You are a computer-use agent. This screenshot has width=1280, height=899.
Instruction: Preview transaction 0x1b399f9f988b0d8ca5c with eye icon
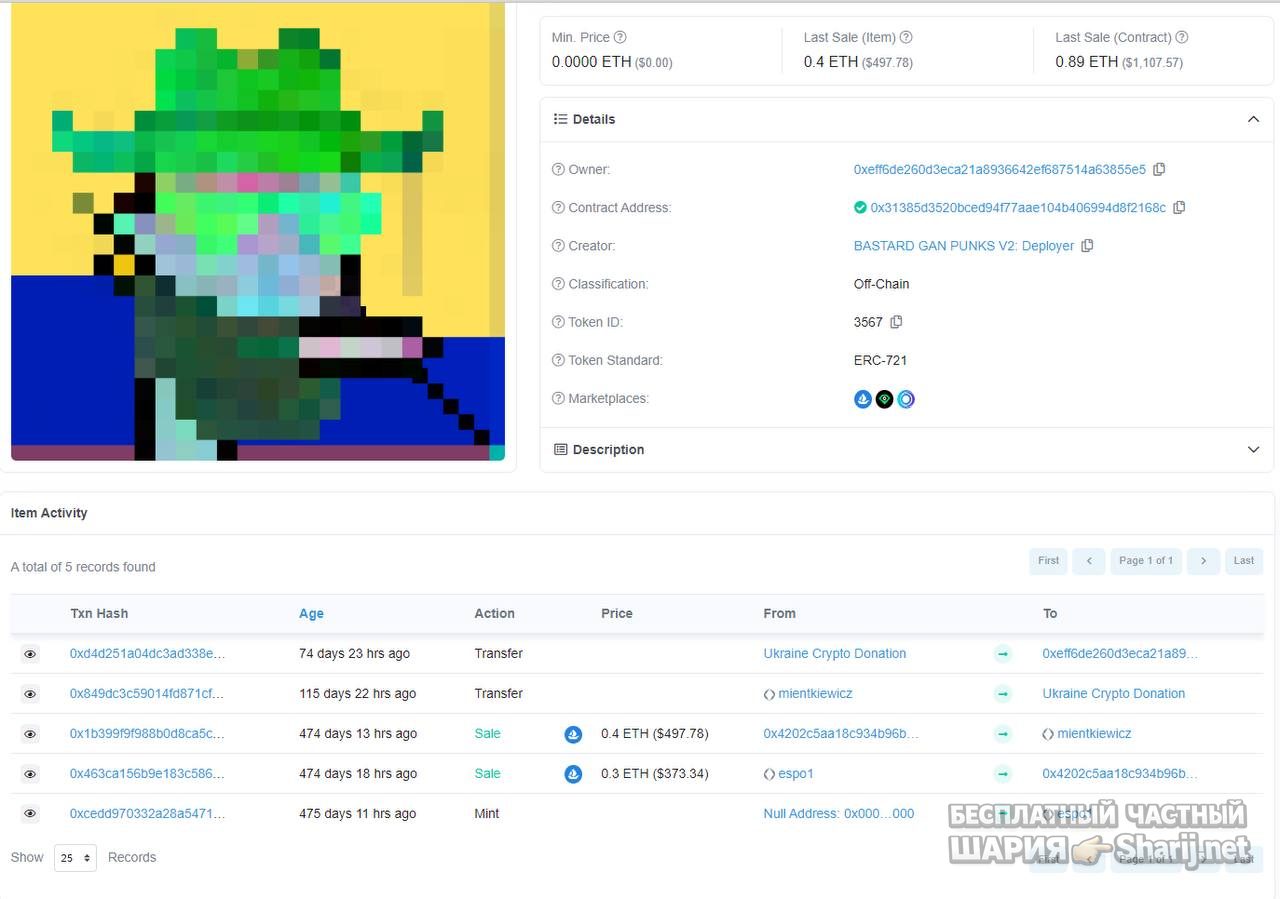pos(30,734)
